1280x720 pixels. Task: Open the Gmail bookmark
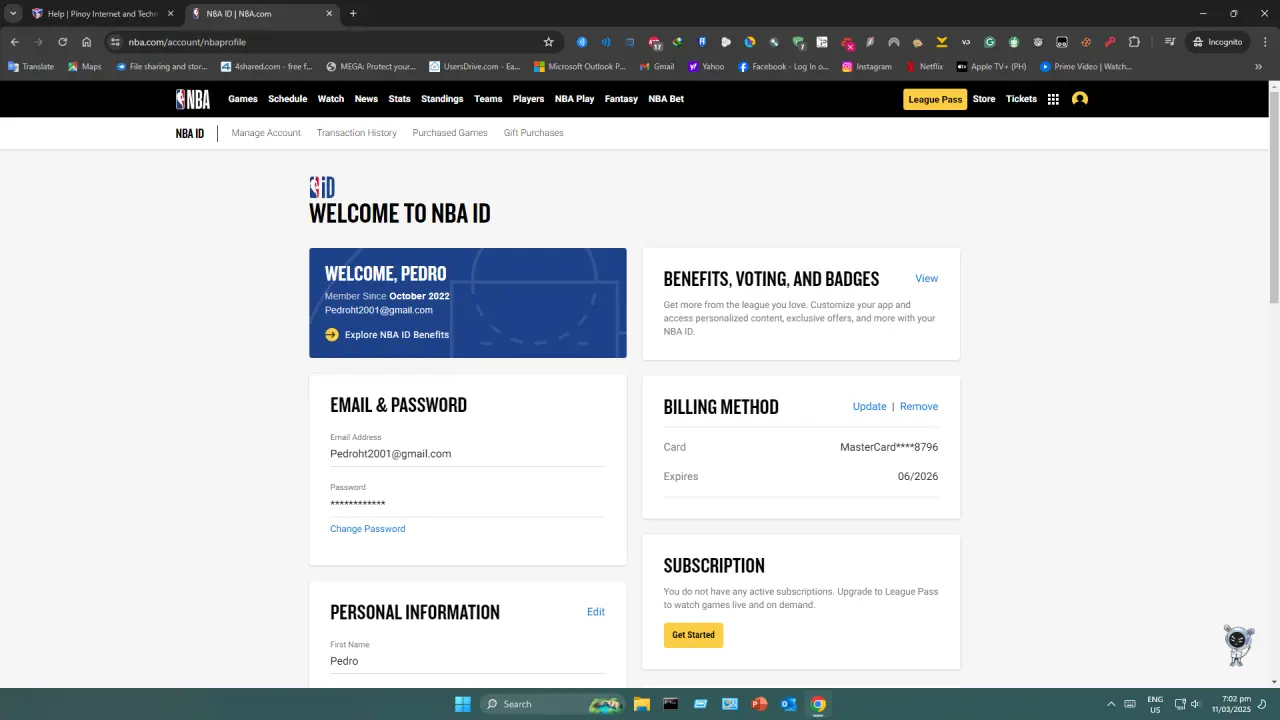656,67
